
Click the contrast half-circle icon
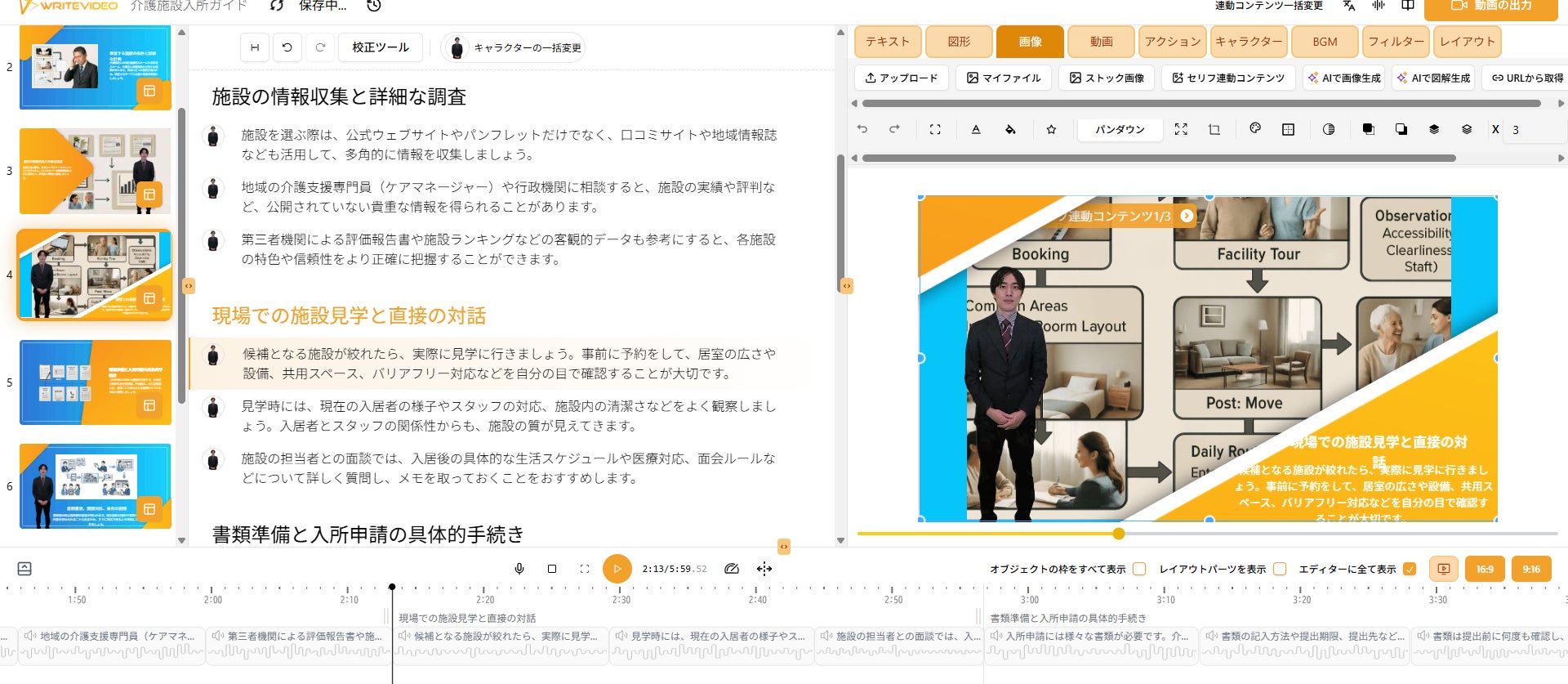1329,129
